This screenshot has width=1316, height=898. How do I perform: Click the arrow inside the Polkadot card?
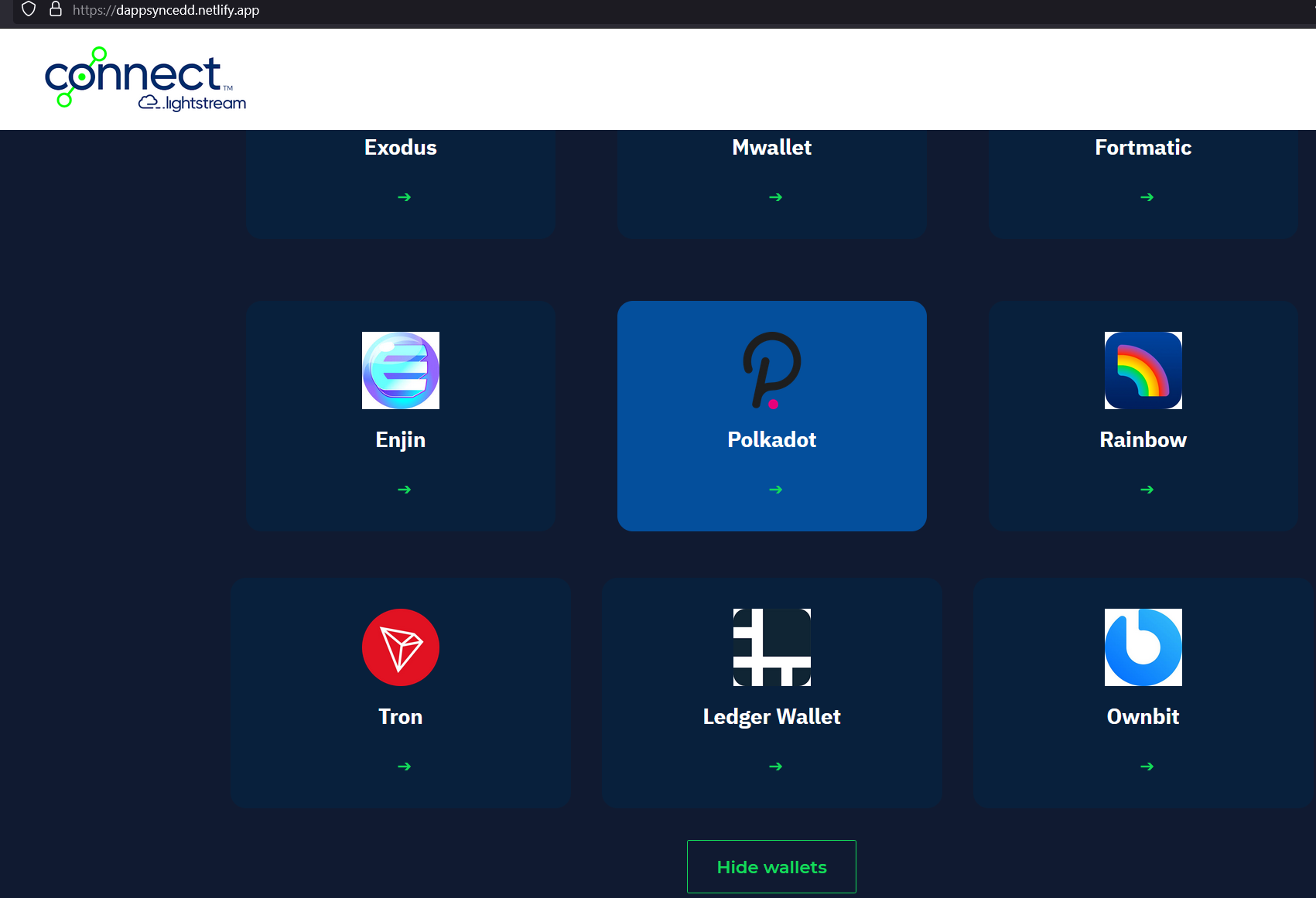click(x=774, y=489)
